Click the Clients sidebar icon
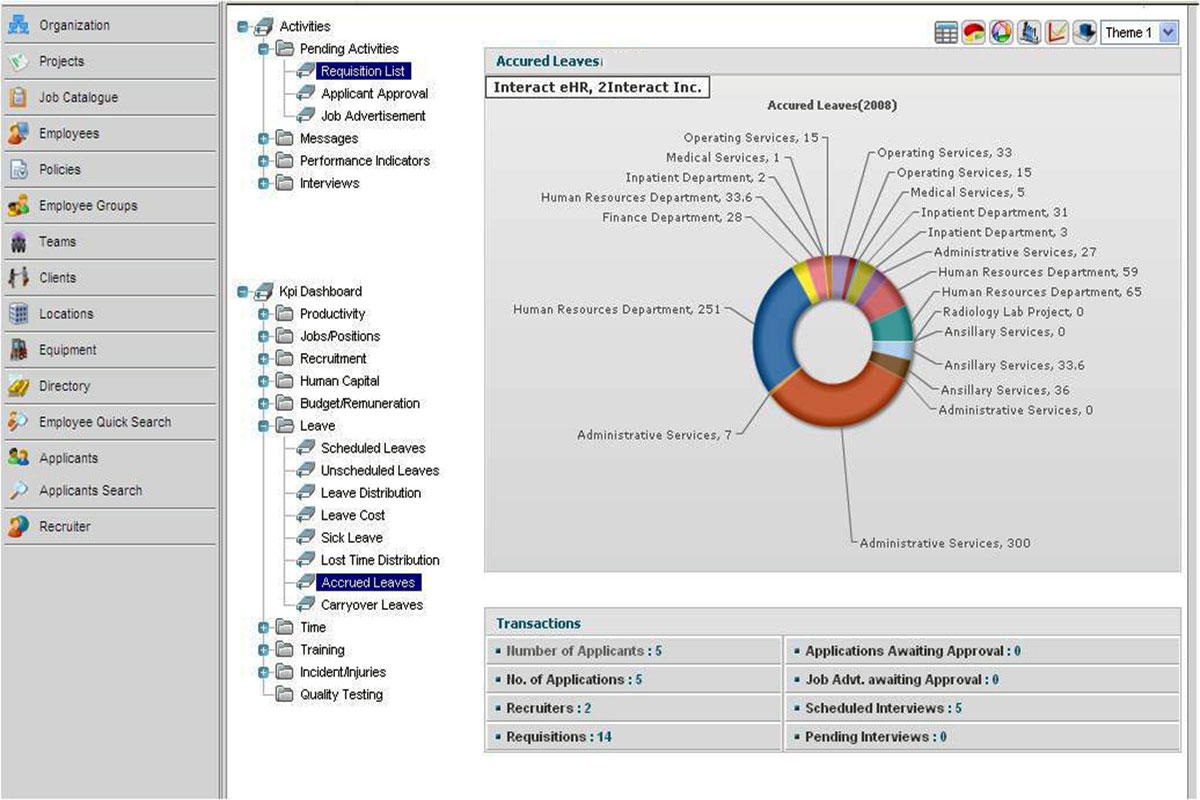This screenshot has width=1200, height=800. [x=18, y=277]
